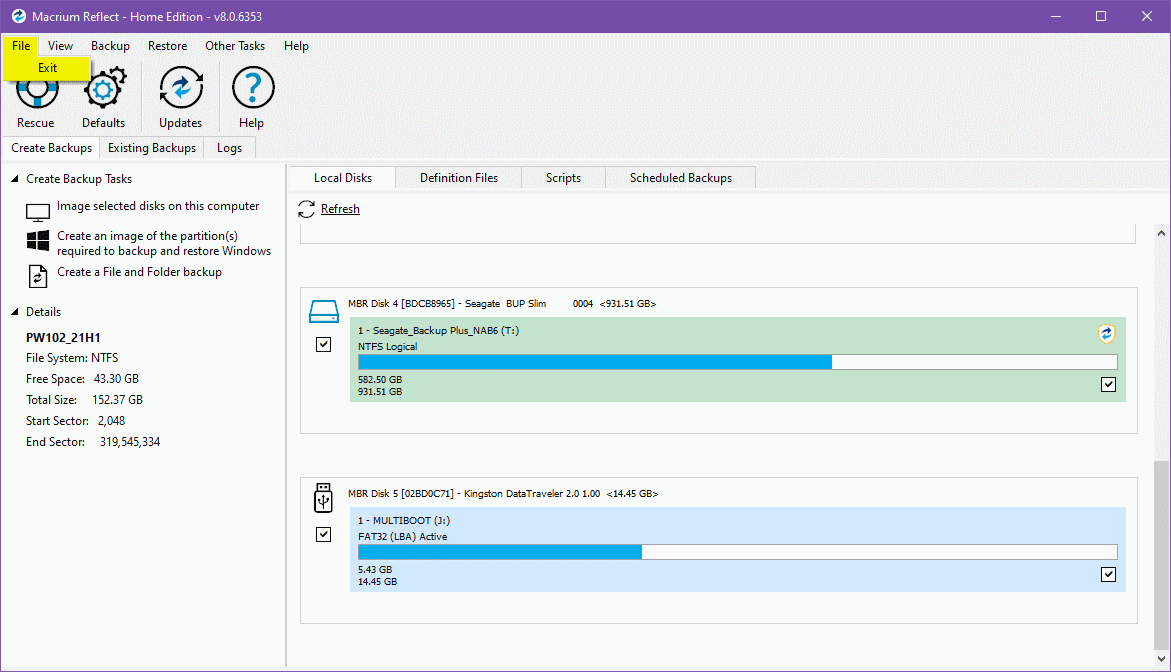Screen dimensions: 1171x672
Task: Check for Updates icon
Action: pos(181,87)
